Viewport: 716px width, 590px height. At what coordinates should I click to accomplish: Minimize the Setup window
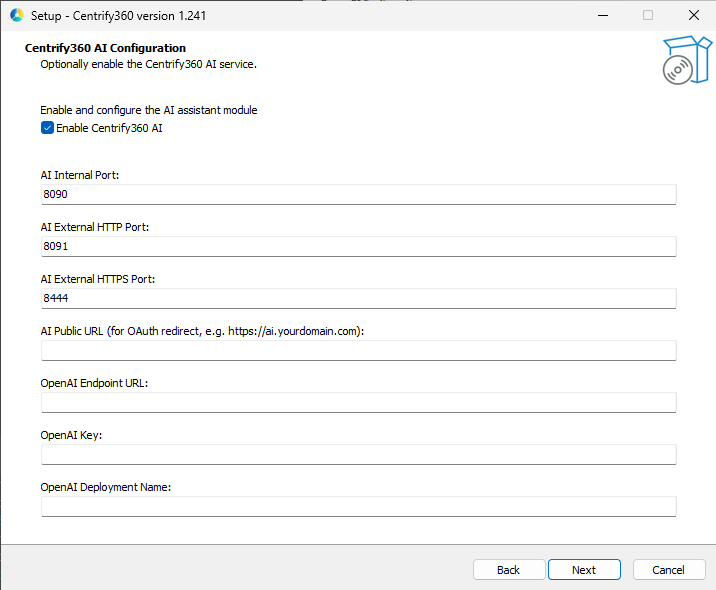(x=603, y=15)
